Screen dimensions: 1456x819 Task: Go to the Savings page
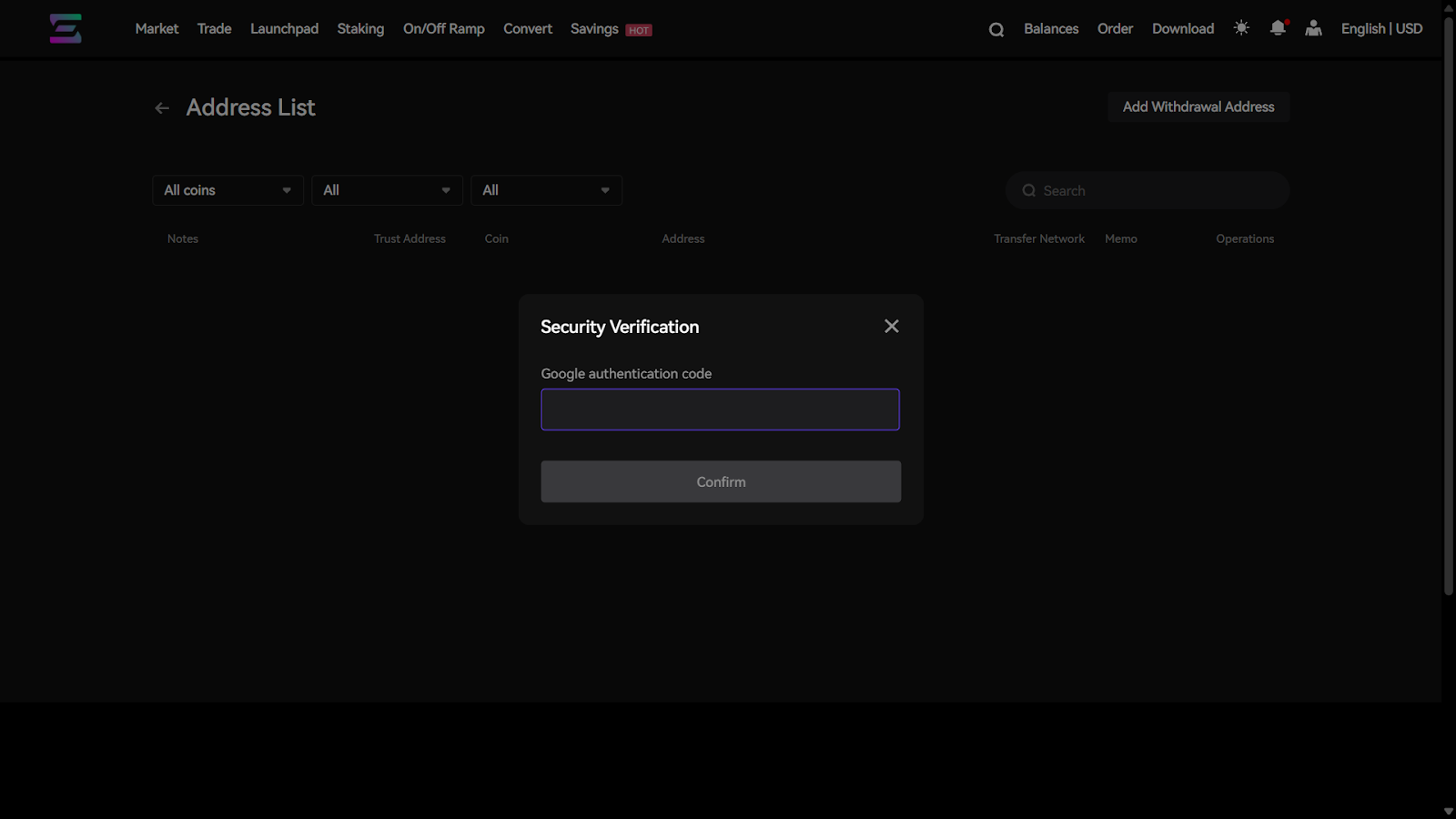point(594,29)
